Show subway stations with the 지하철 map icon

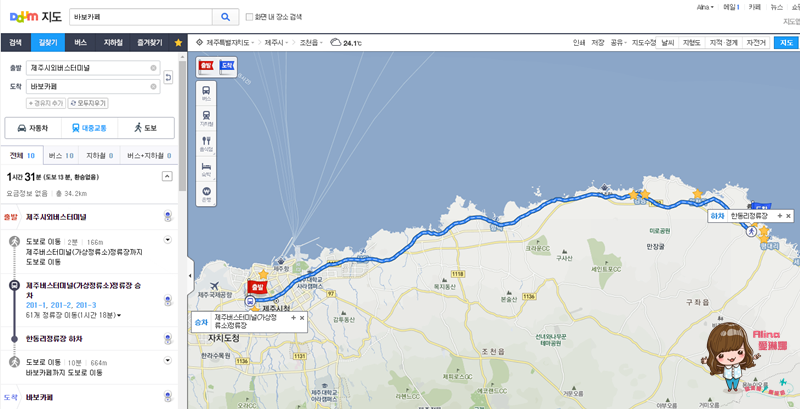click(x=206, y=118)
